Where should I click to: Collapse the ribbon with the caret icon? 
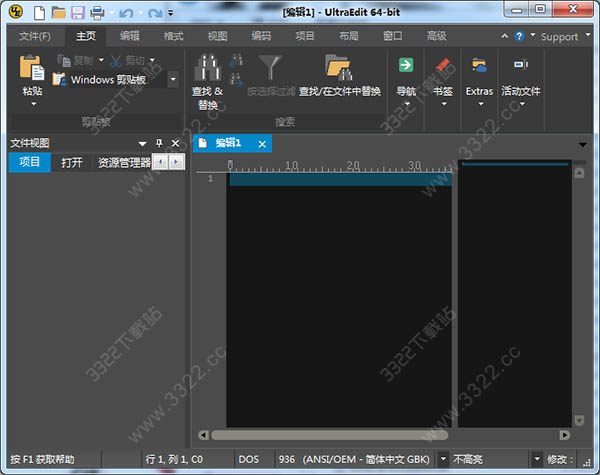click(505, 36)
